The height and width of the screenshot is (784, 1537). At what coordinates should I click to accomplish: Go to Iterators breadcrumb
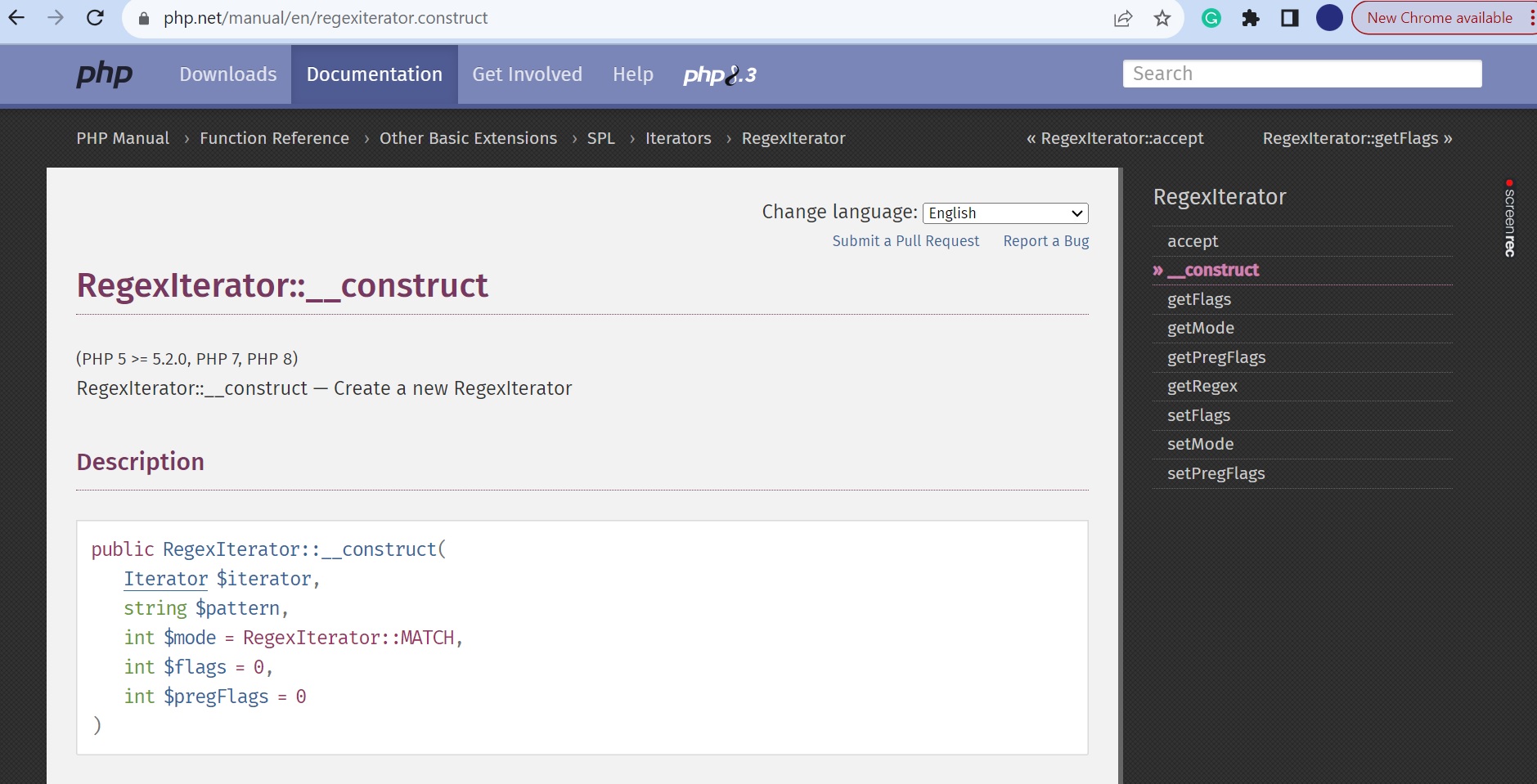click(678, 138)
